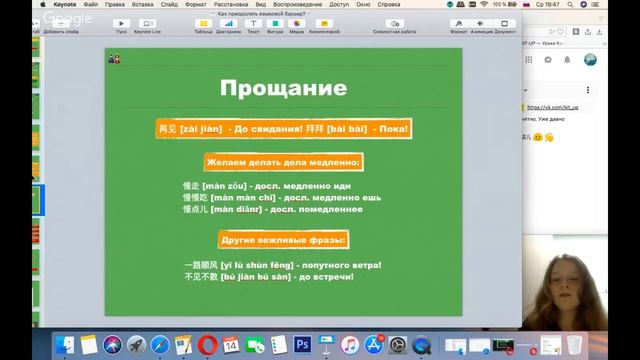Open Notes app from the Dock
The image size is (640, 360).
pos(89,345)
